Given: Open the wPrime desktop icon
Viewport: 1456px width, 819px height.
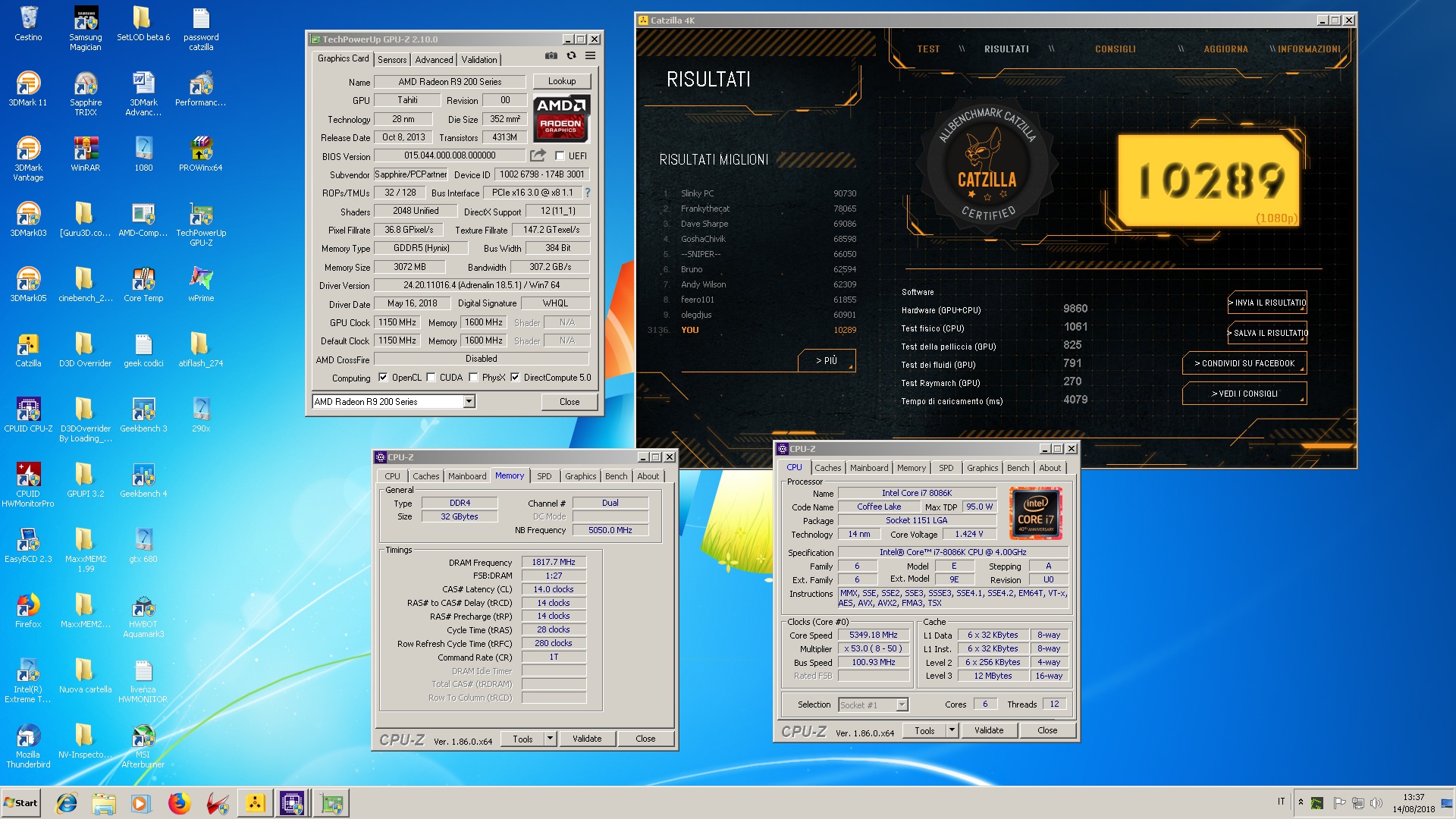Looking at the screenshot, I should pos(201,284).
